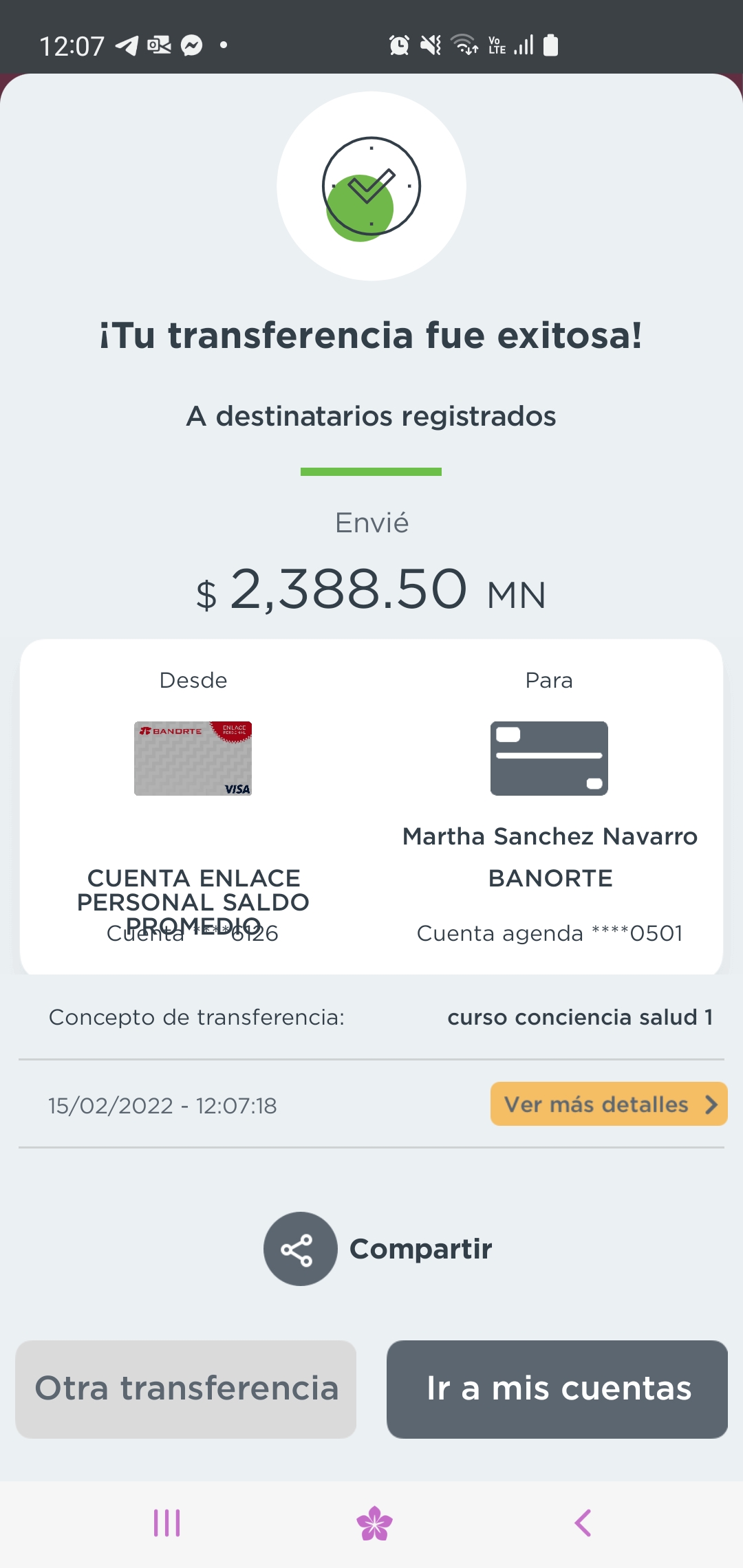This screenshot has height=1568, width=743.
Task: Tap the transfer concept curso conciencia salud 1
Action: click(x=579, y=1017)
